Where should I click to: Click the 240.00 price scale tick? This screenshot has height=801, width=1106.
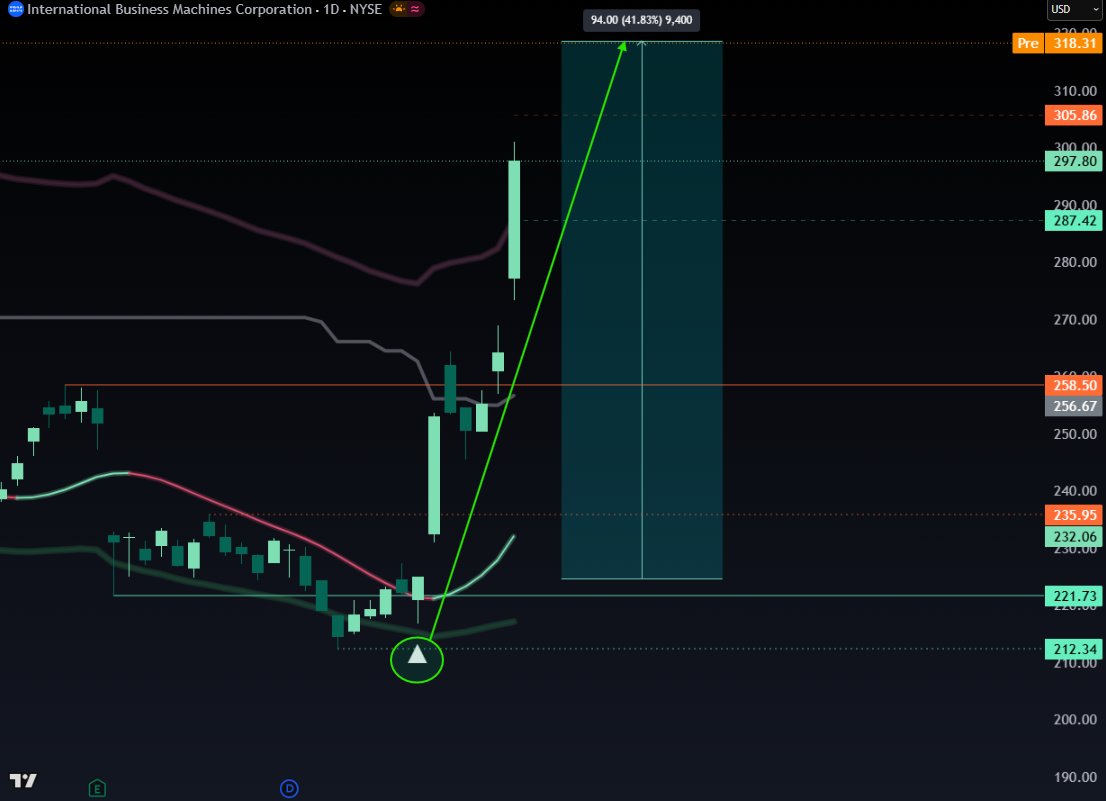pos(1075,491)
